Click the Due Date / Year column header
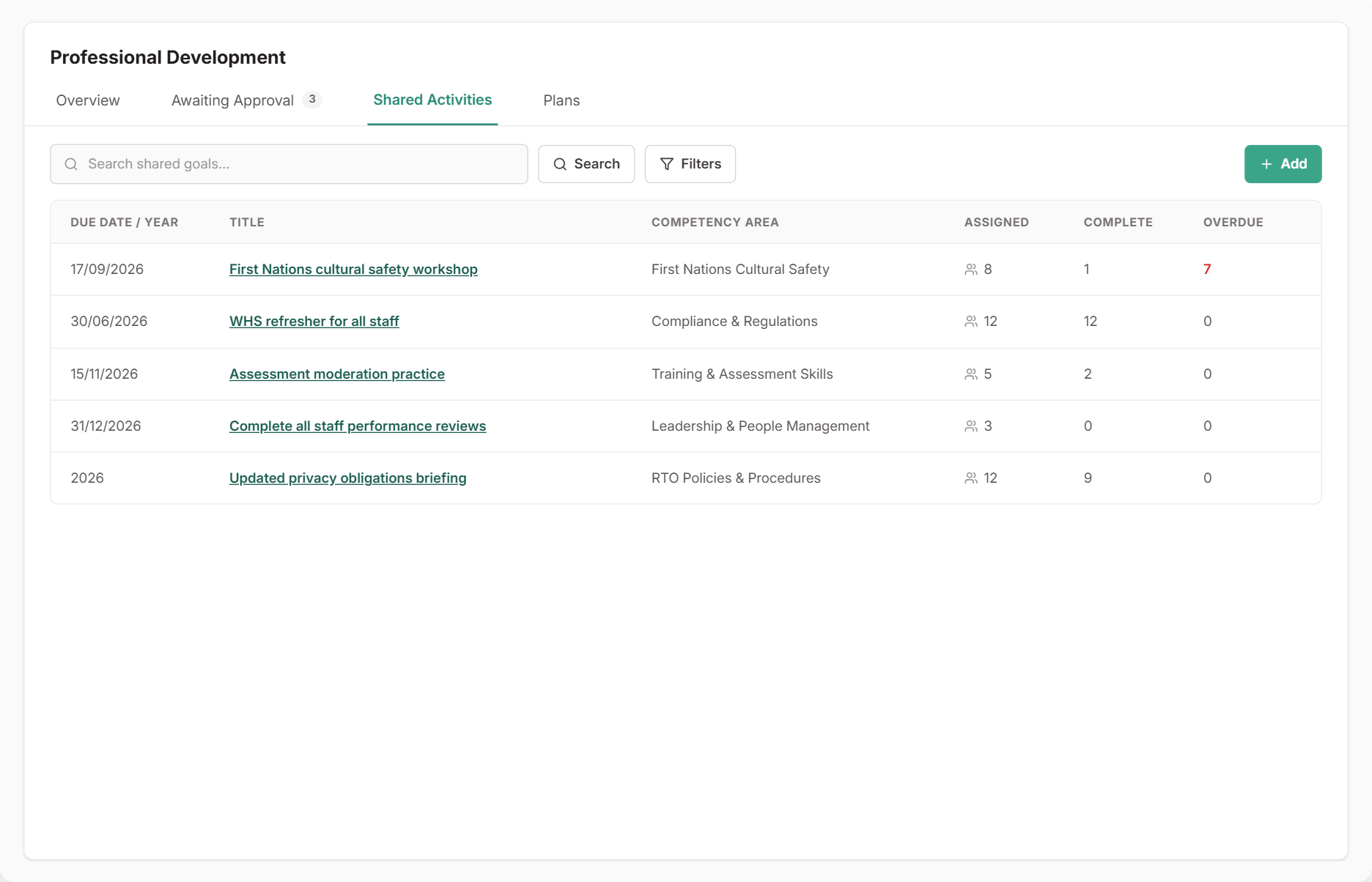The height and width of the screenshot is (882, 1372). 125,222
